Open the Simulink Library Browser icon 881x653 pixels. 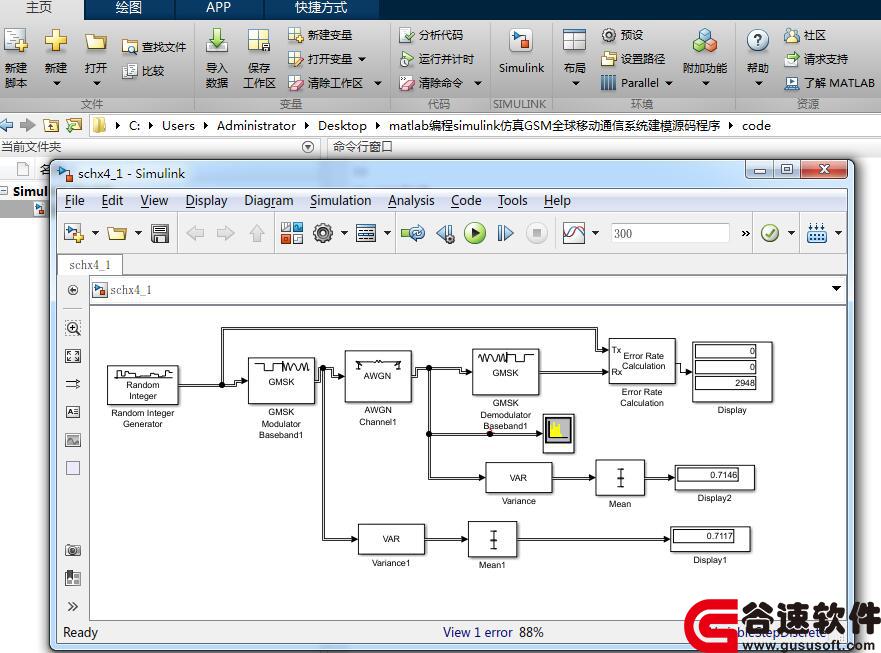(x=292, y=233)
